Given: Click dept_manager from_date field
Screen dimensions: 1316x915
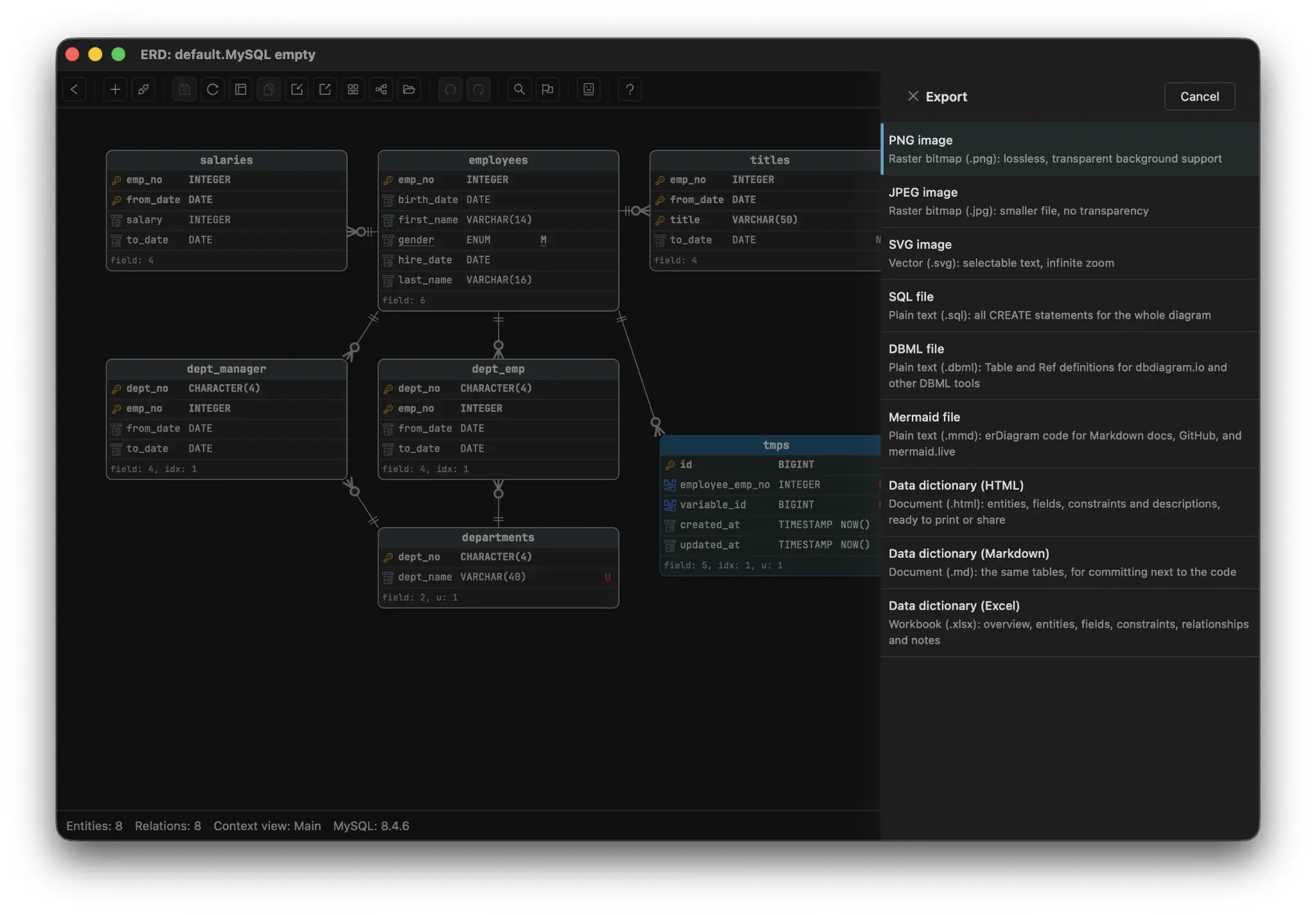Looking at the screenshot, I should pyautogui.click(x=226, y=429).
